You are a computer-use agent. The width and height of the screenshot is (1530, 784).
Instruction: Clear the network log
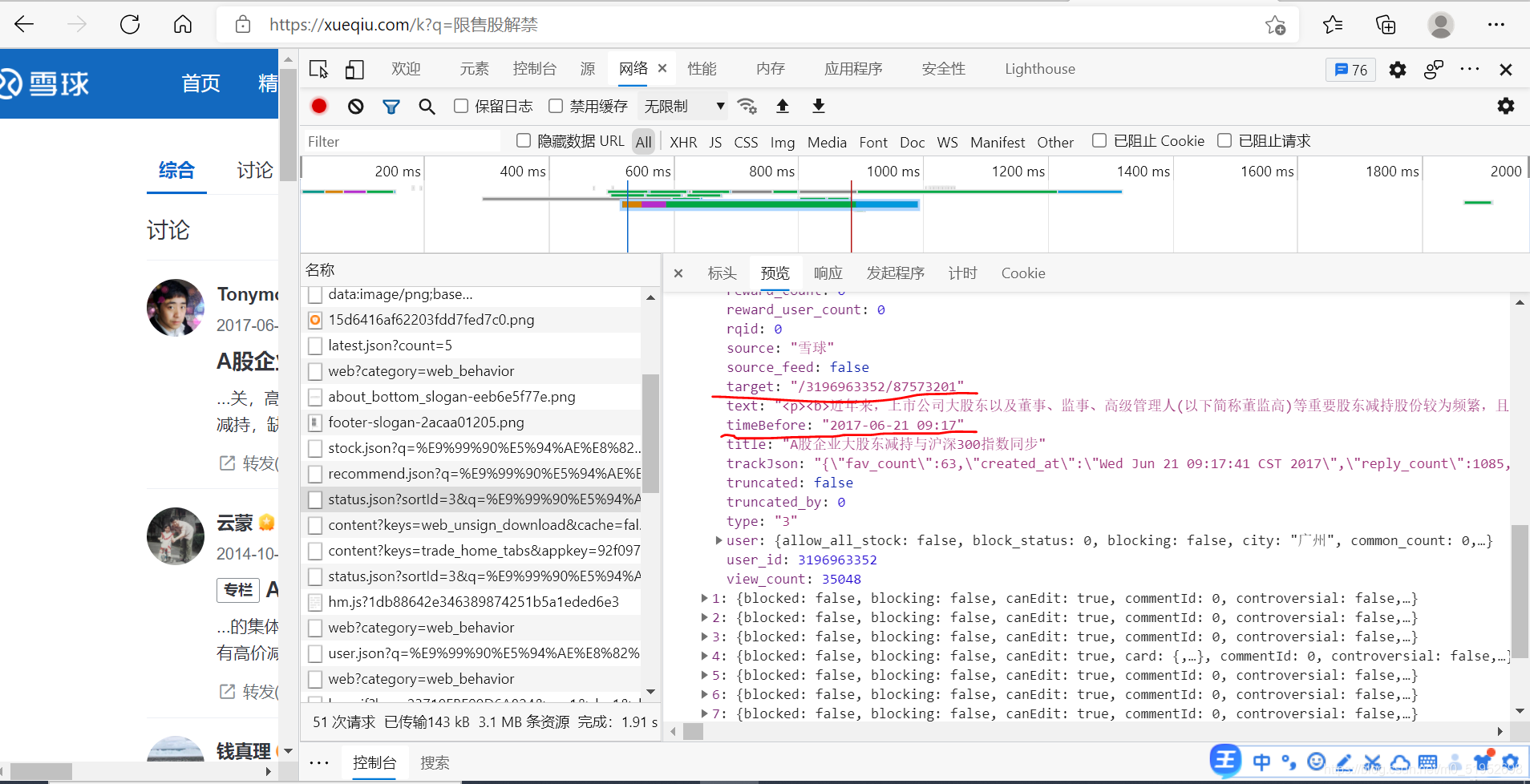click(356, 106)
